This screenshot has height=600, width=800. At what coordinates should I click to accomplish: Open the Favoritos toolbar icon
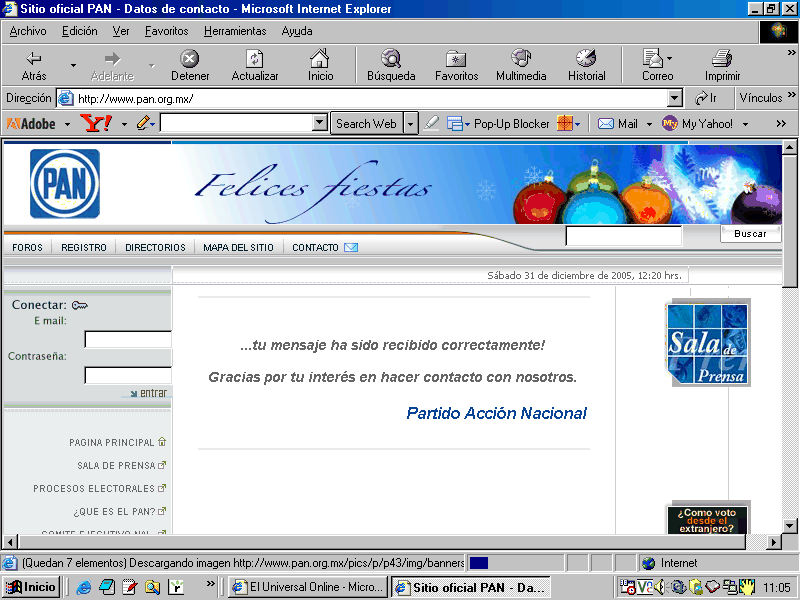point(456,59)
